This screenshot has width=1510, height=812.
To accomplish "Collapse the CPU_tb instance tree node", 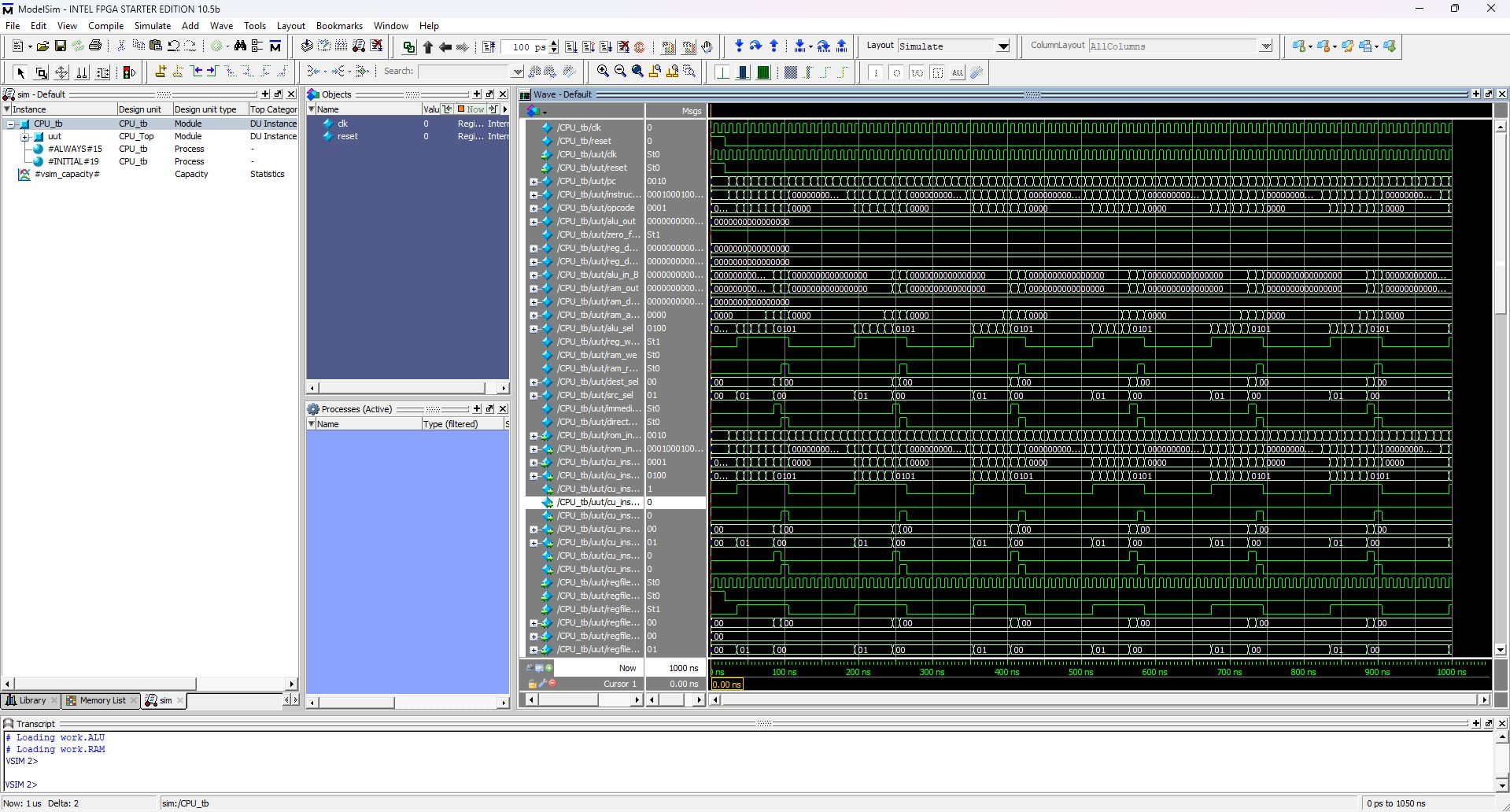I will click(x=11, y=124).
